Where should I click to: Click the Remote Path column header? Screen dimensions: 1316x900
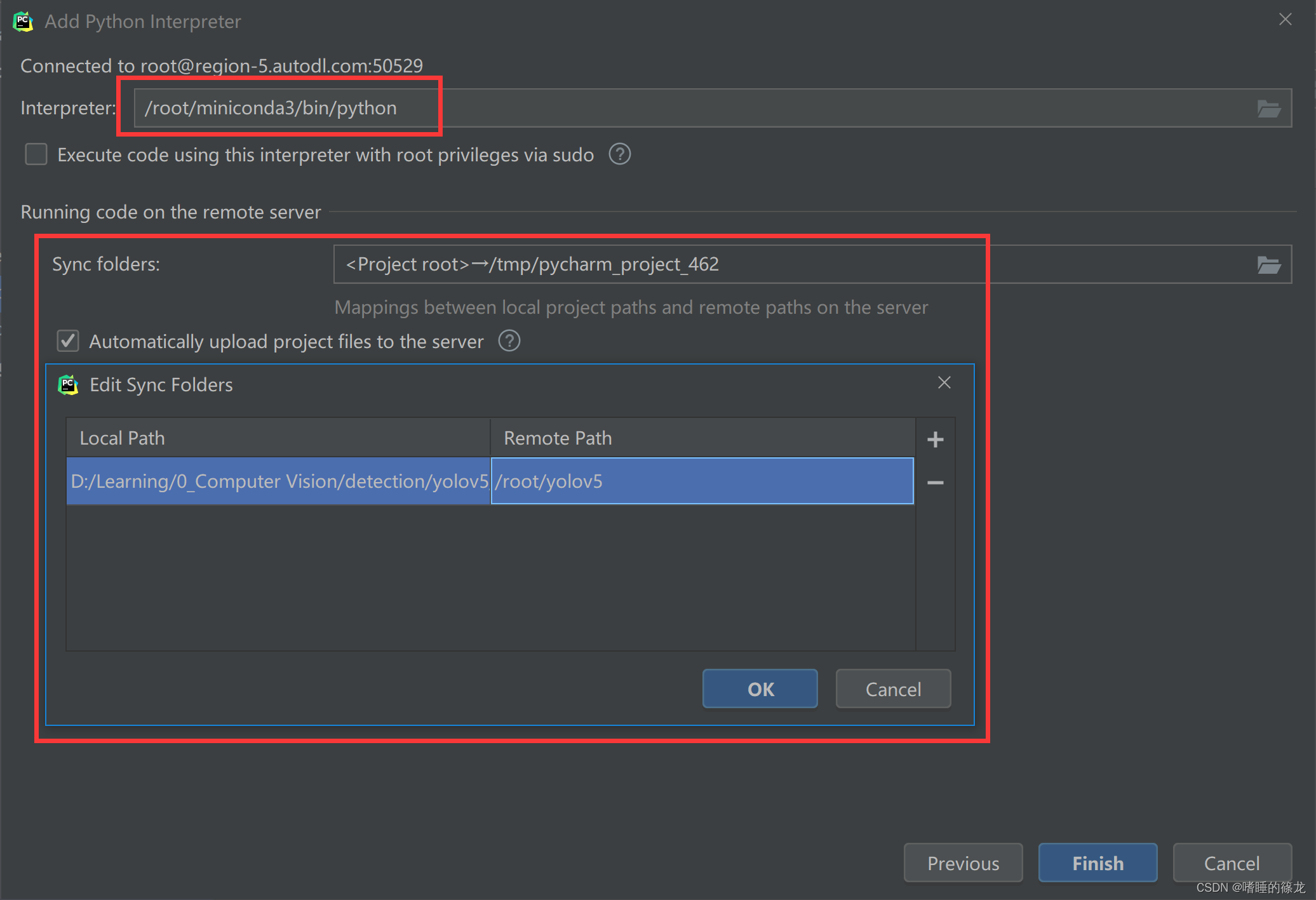coord(702,438)
